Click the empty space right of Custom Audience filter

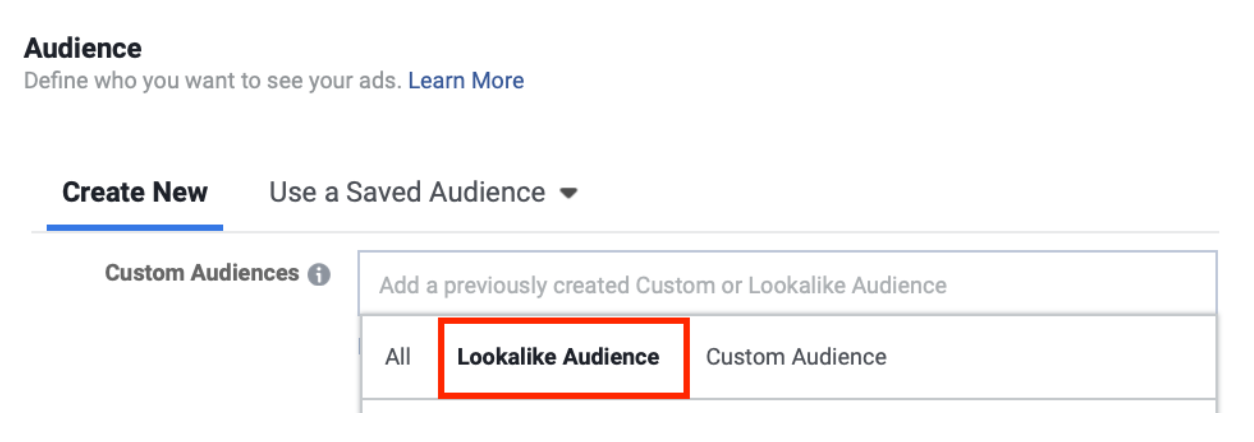pyautogui.click(x=1050, y=357)
